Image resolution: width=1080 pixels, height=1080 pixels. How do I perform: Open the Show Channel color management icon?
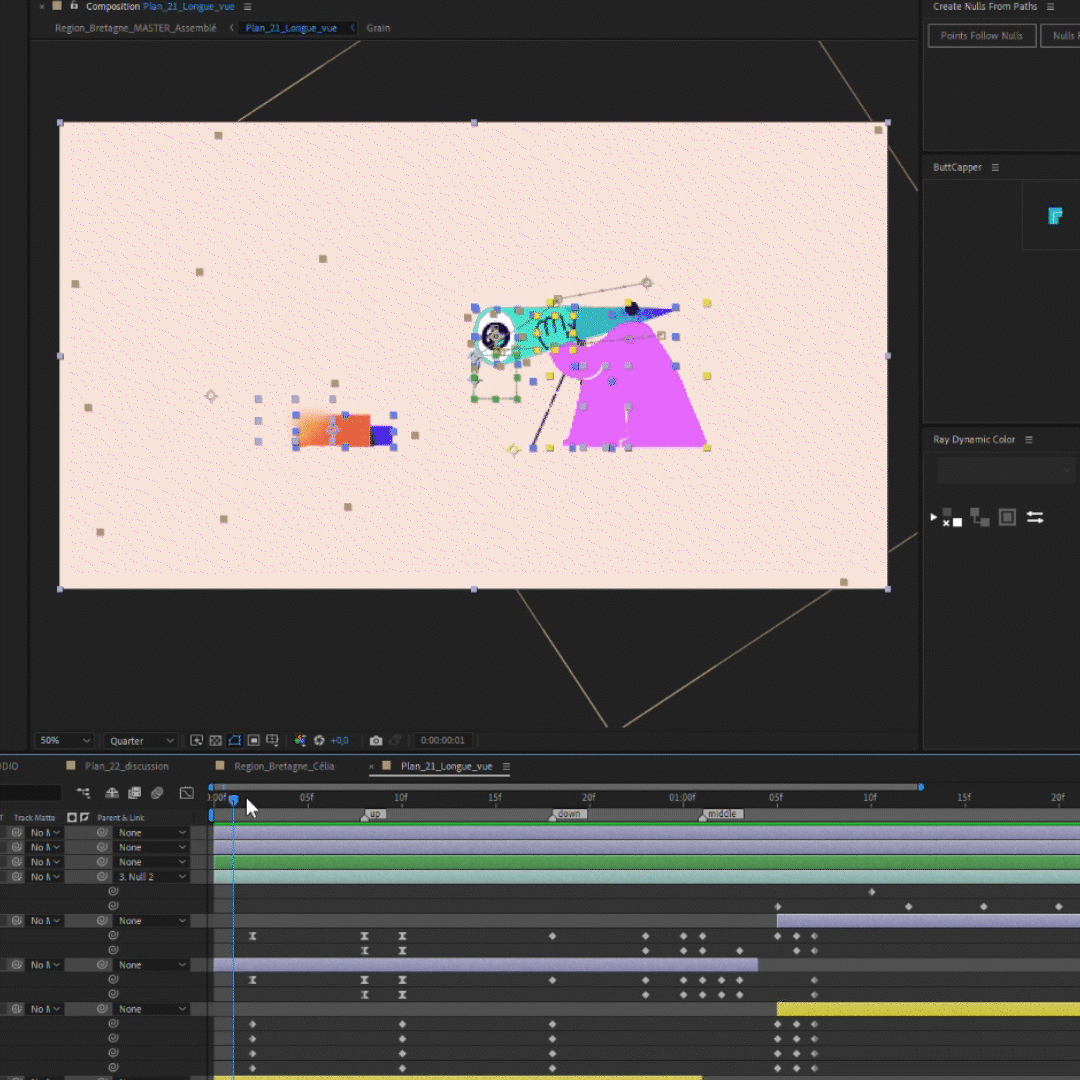300,740
